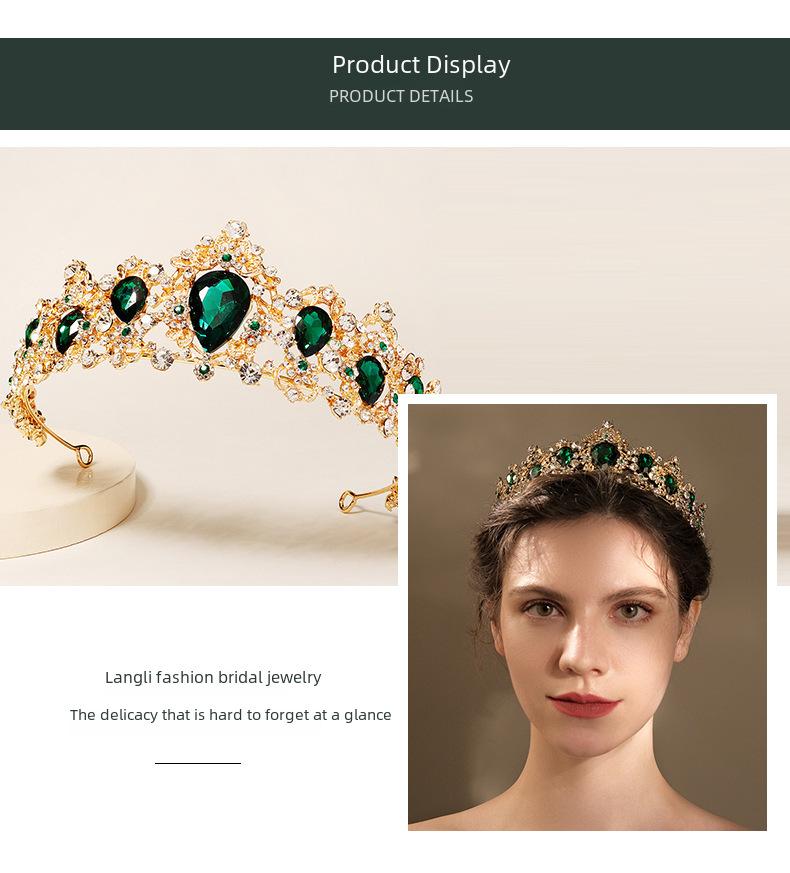Click the lower-right emerald gem on tiara

point(370,380)
